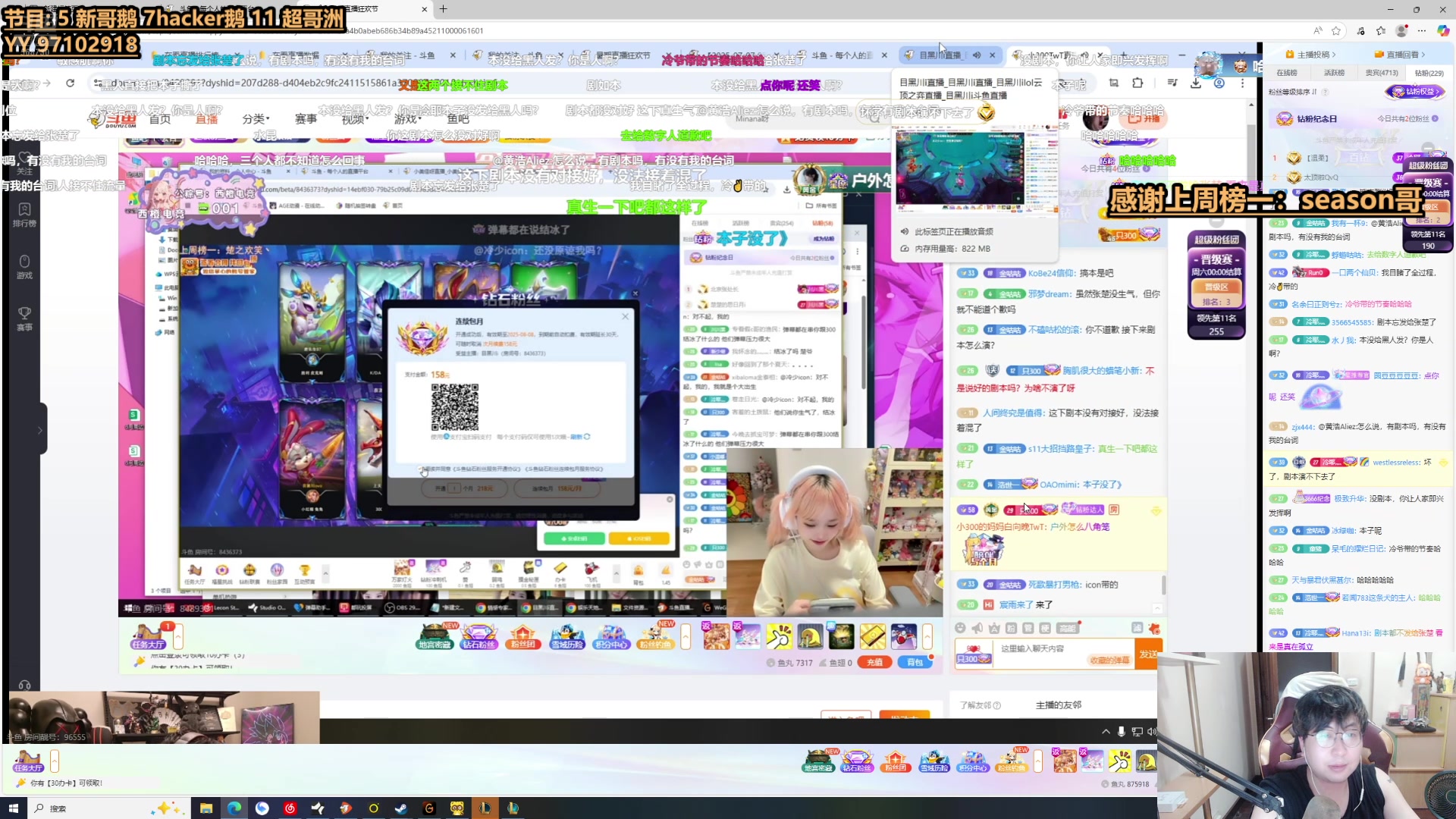The height and width of the screenshot is (819, 1456).
Task: Toggle the 管 danmaku filter icon
Action: click(1028, 628)
